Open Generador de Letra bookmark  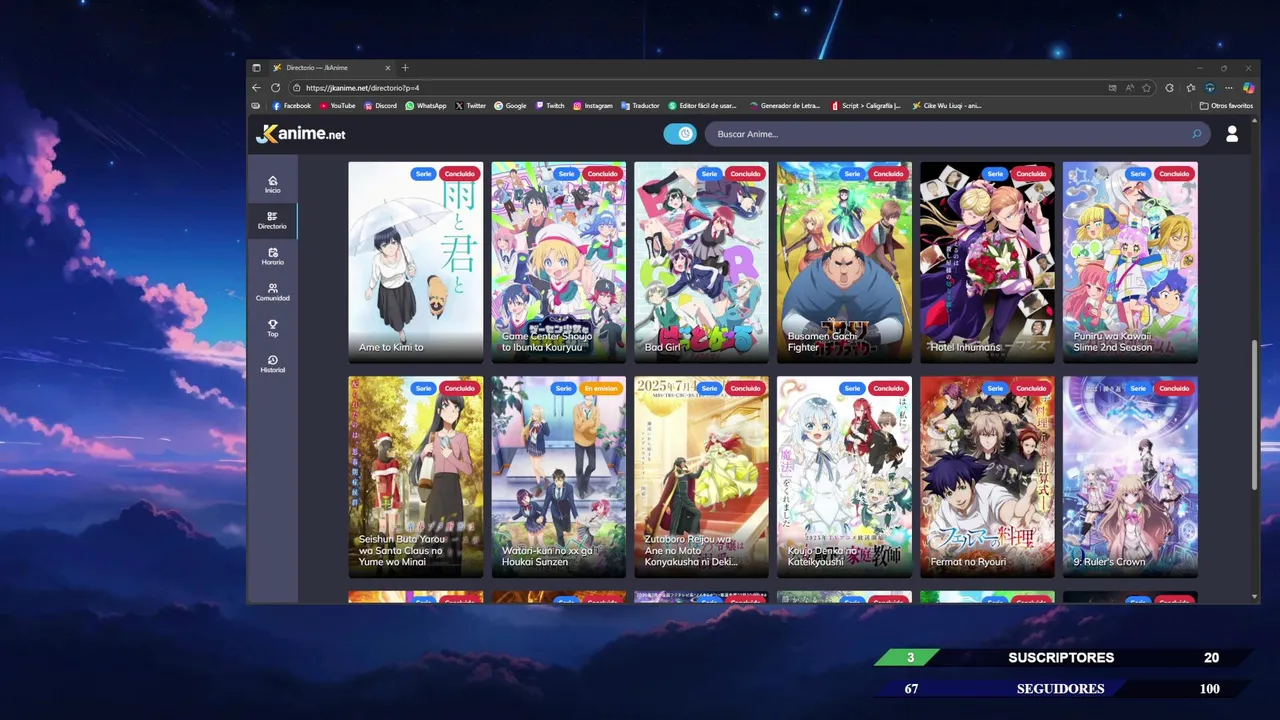tap(787, 106)
